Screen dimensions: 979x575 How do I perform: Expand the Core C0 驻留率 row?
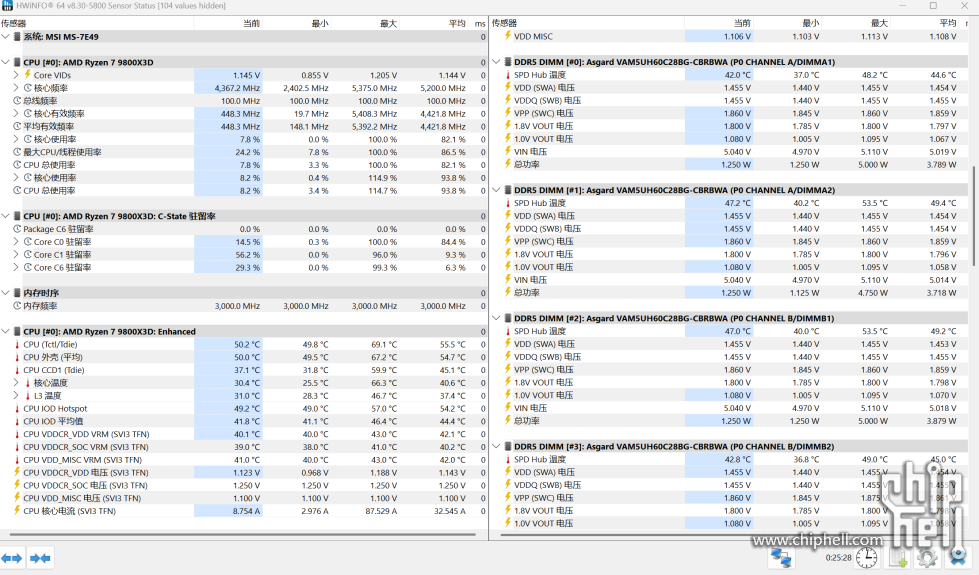pyautogui.click(x=16, y=242)
